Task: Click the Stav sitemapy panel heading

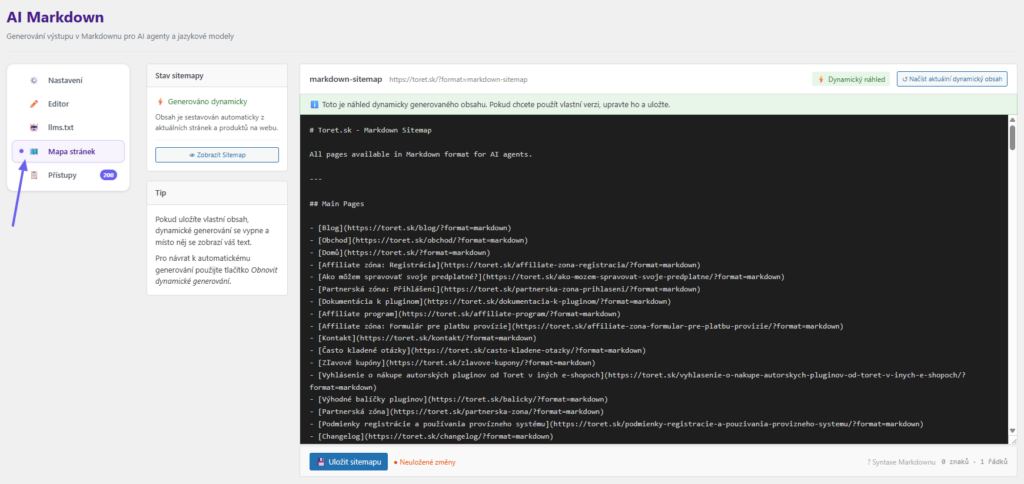Action: (179, 76)
